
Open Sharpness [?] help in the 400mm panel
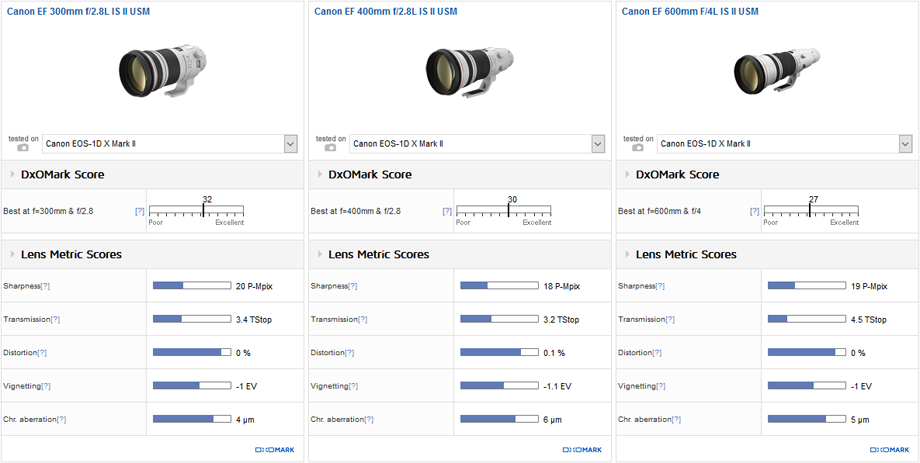click(x=353, y=286)
